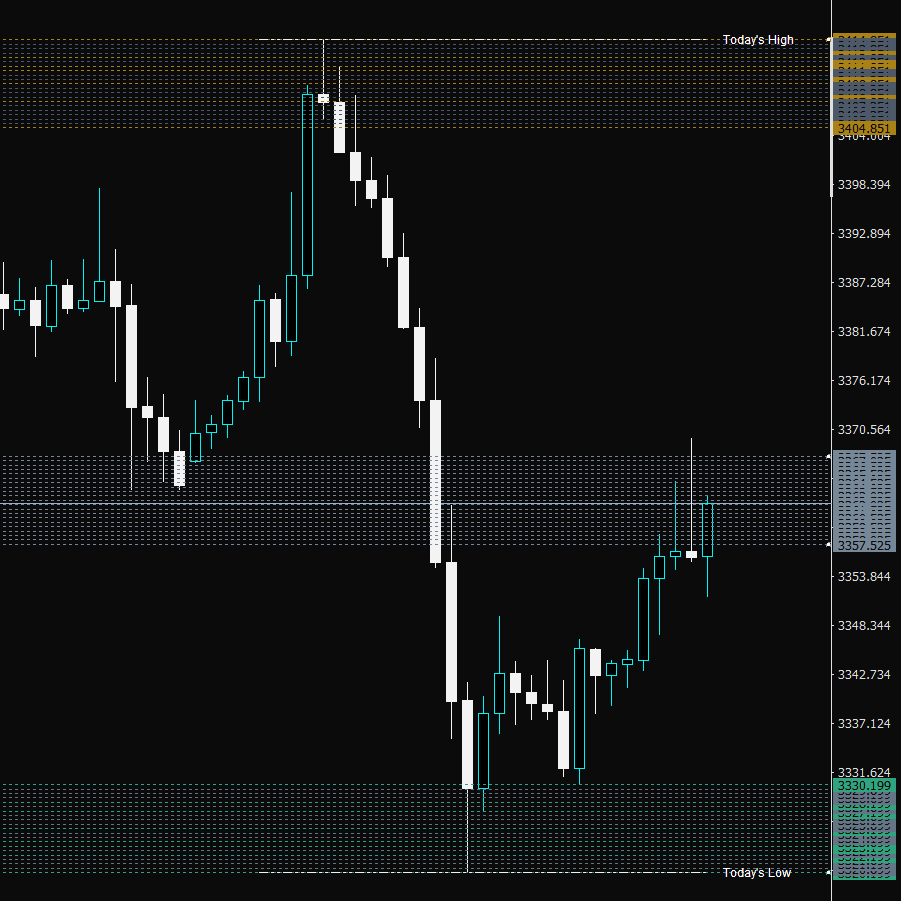Click the top handle of the gray zone

tap(828, 456)
